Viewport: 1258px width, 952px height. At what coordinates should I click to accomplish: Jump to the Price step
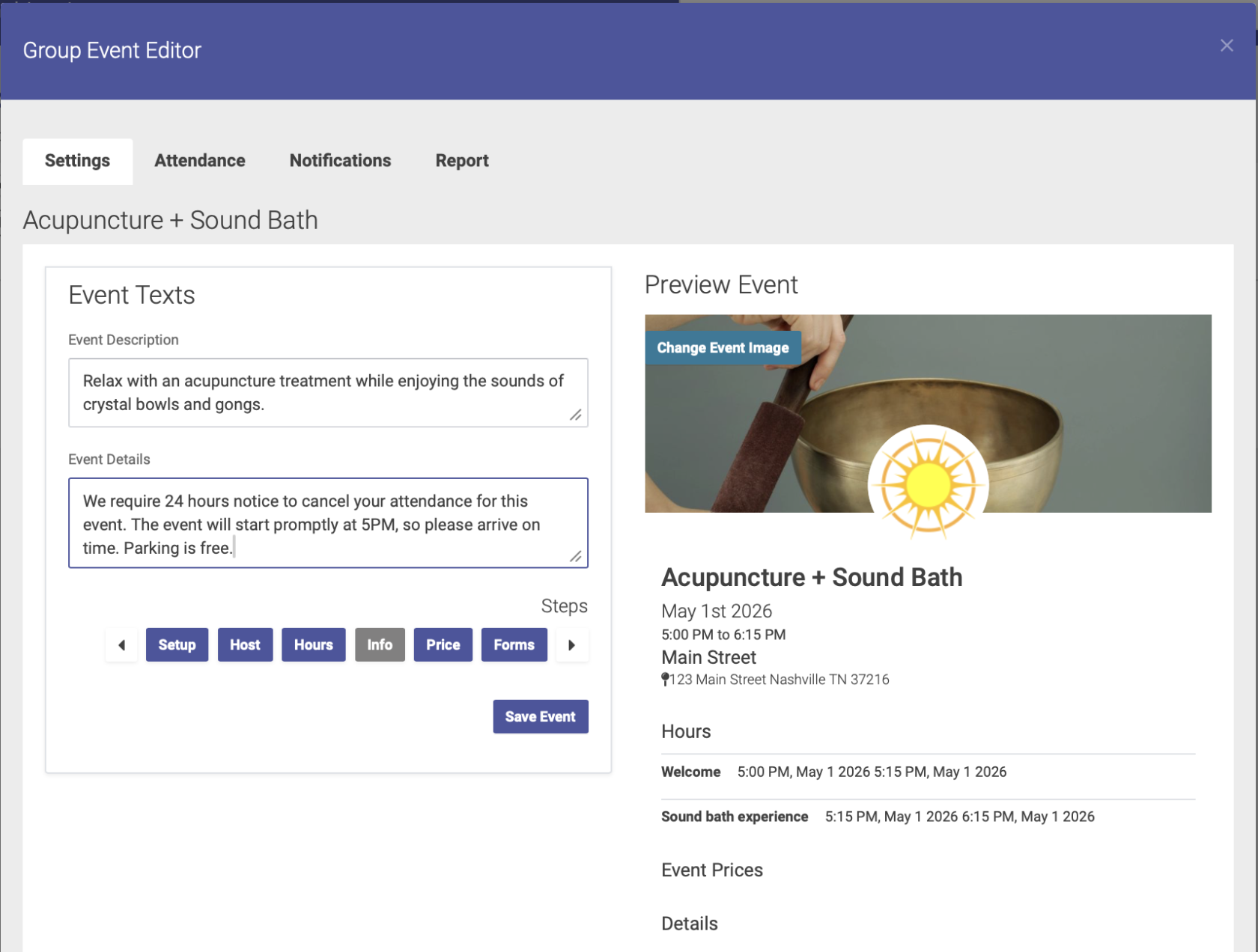click(443, 644)
